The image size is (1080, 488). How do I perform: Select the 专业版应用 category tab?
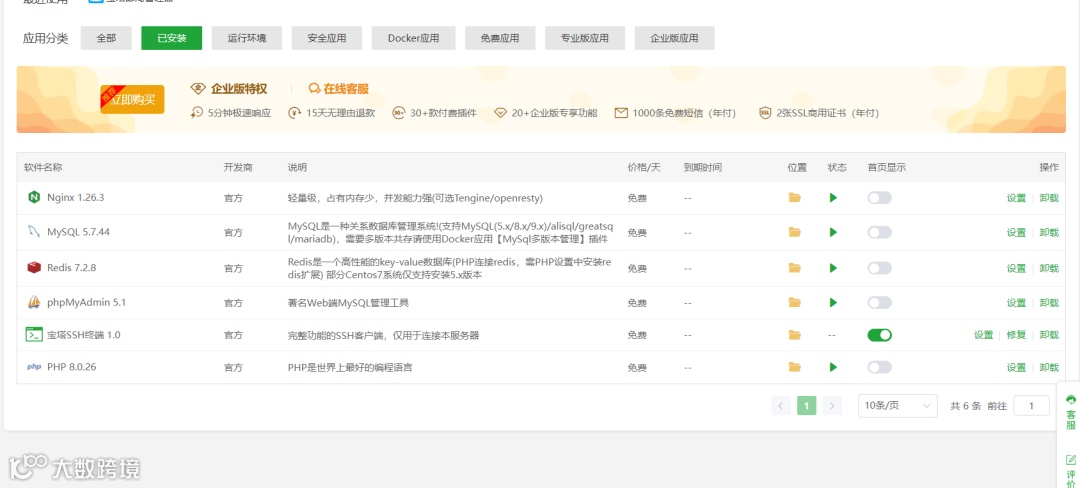[585, 38]
